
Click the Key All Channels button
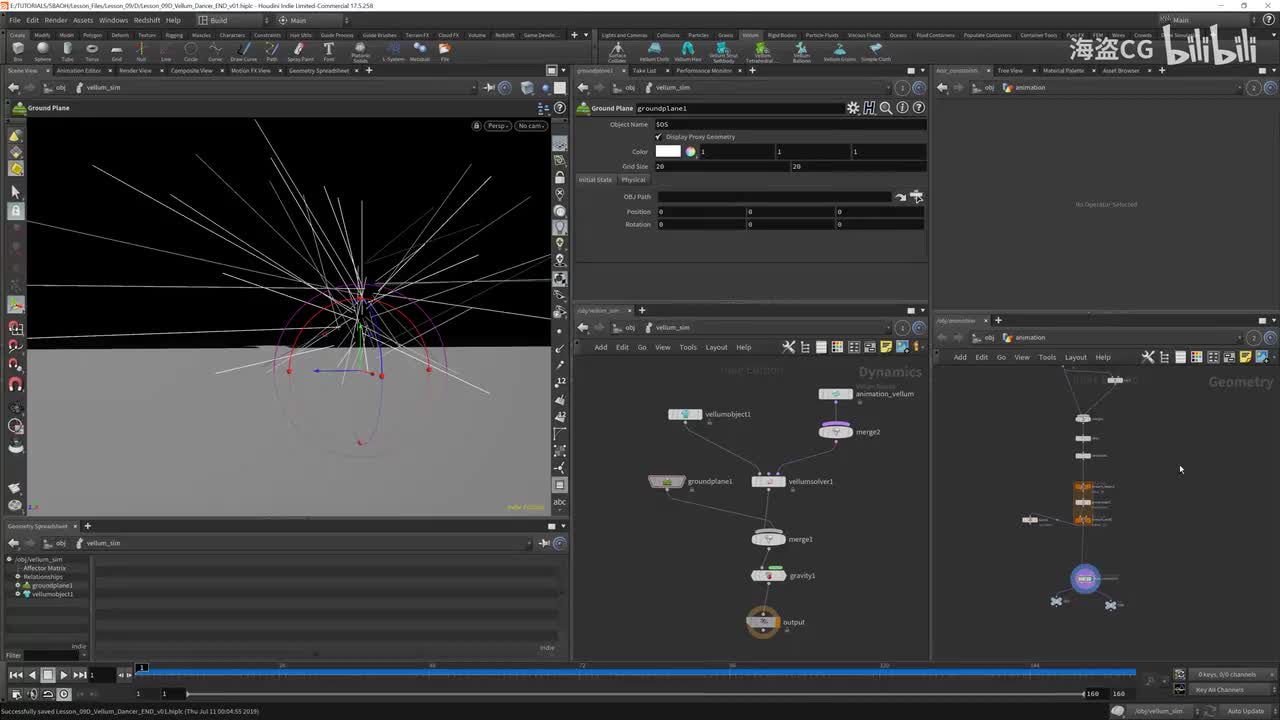coord(1219,690)
